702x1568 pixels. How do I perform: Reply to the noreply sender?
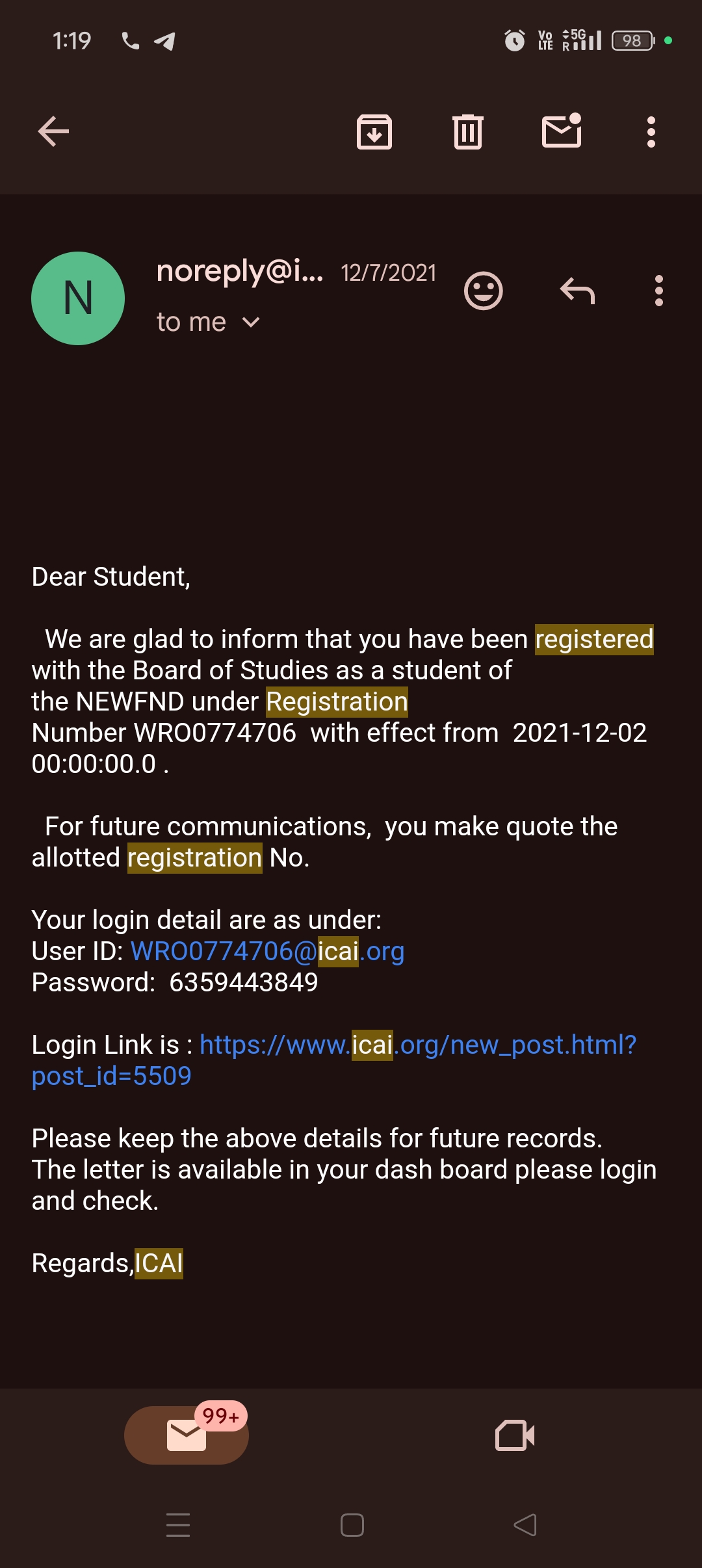(577, 291)
